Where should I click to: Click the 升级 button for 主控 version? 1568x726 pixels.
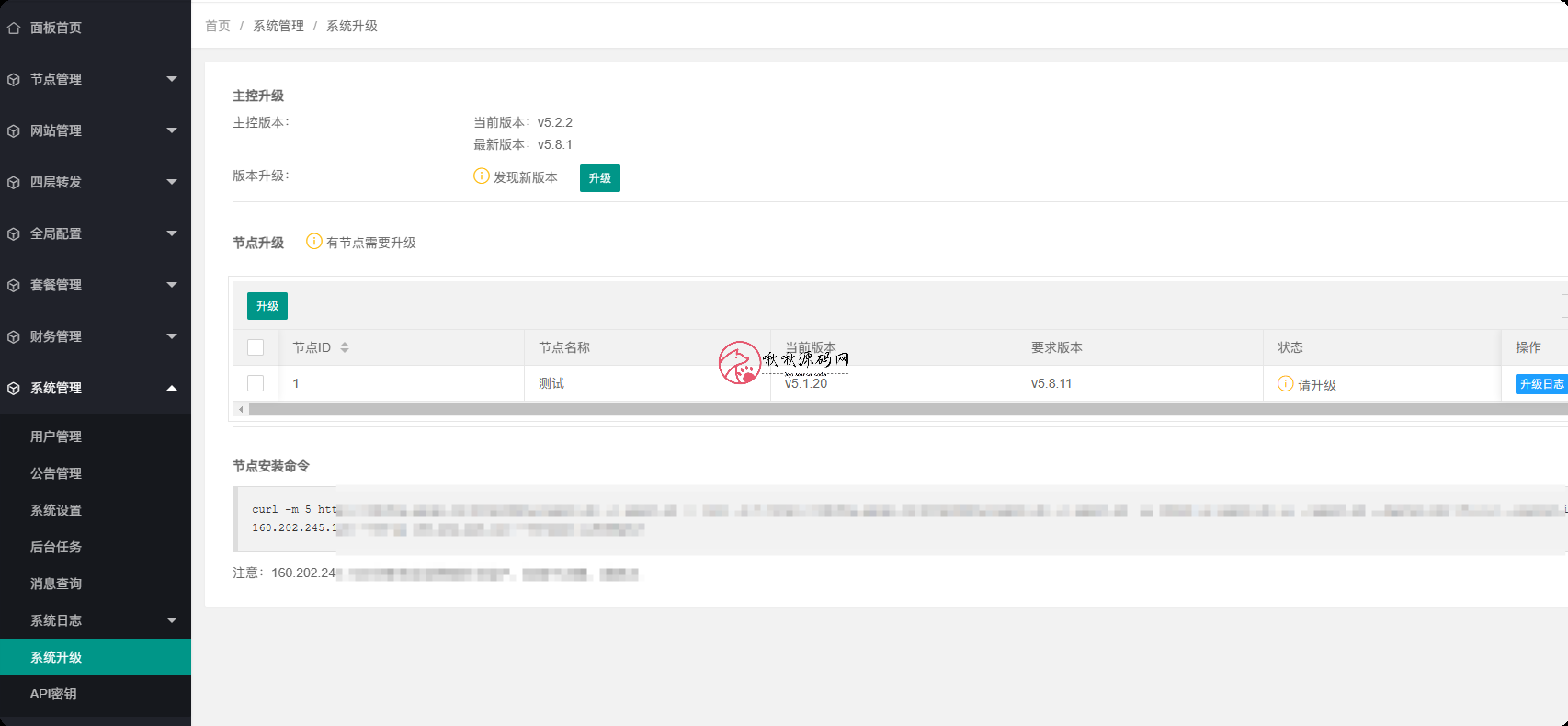pos(600,178)
